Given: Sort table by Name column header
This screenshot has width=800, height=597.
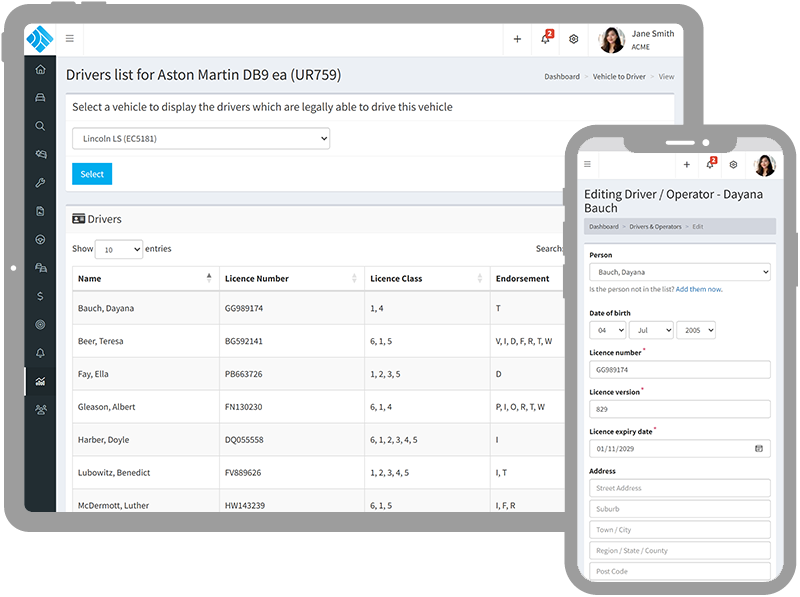Looking at the screenshot, I should [145, 279].
